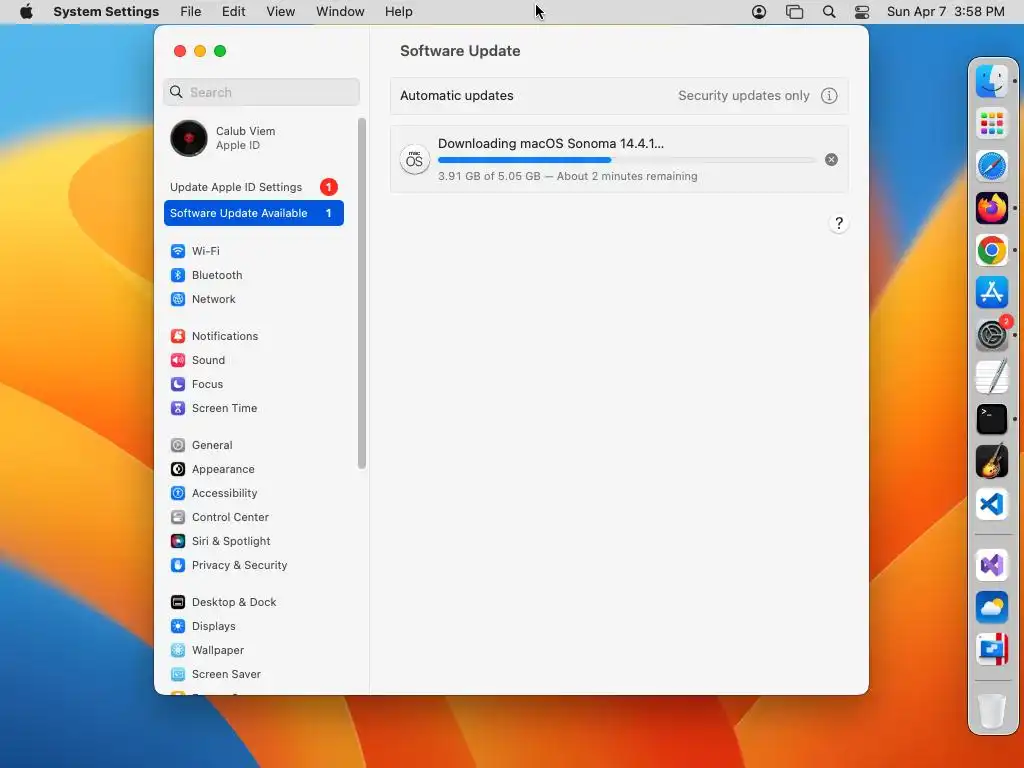Screen dimensions: 1024x768
Task: Open App Store from the Dock
Action: 991,293
